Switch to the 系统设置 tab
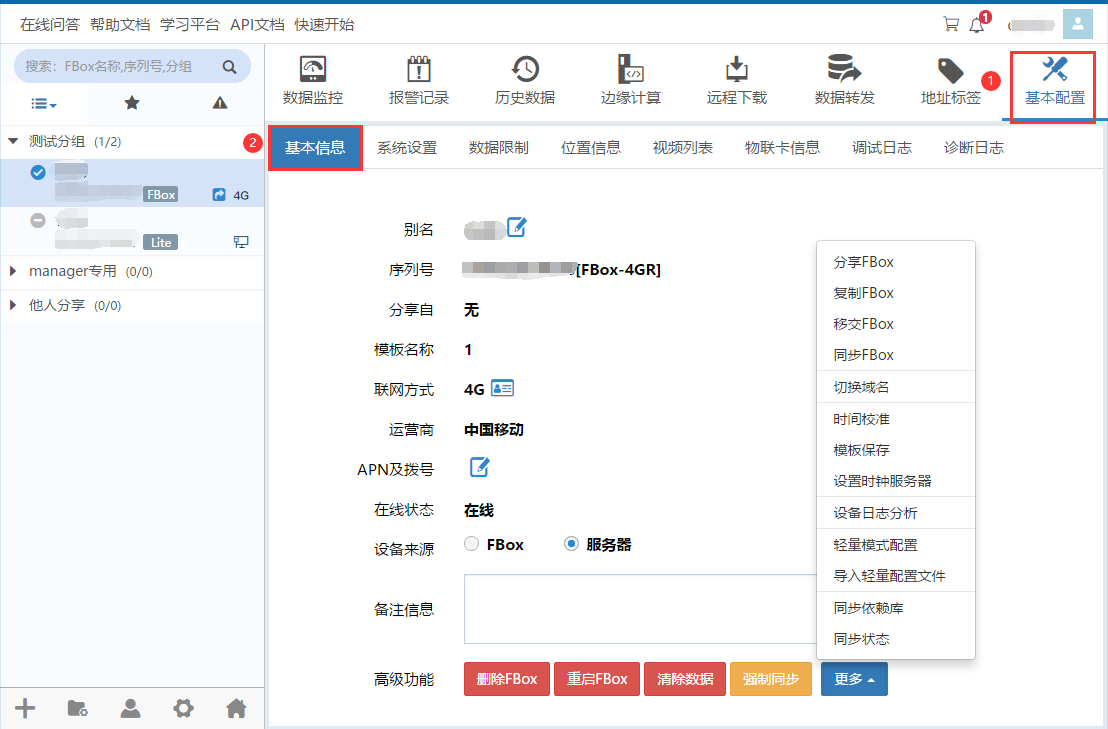 pos(407,148)
